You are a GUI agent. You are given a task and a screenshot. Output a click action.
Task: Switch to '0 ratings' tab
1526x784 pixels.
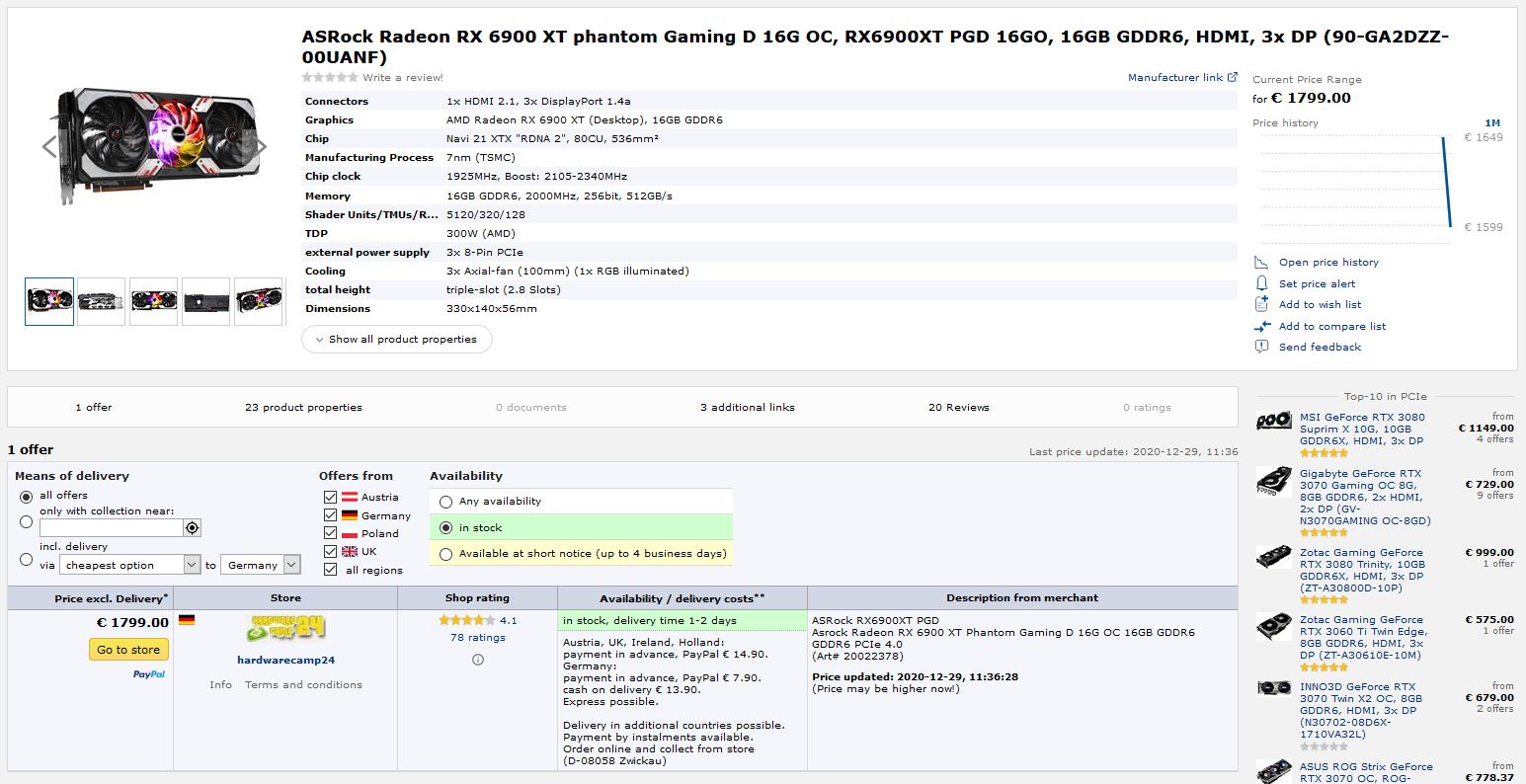coord(1147,407)
